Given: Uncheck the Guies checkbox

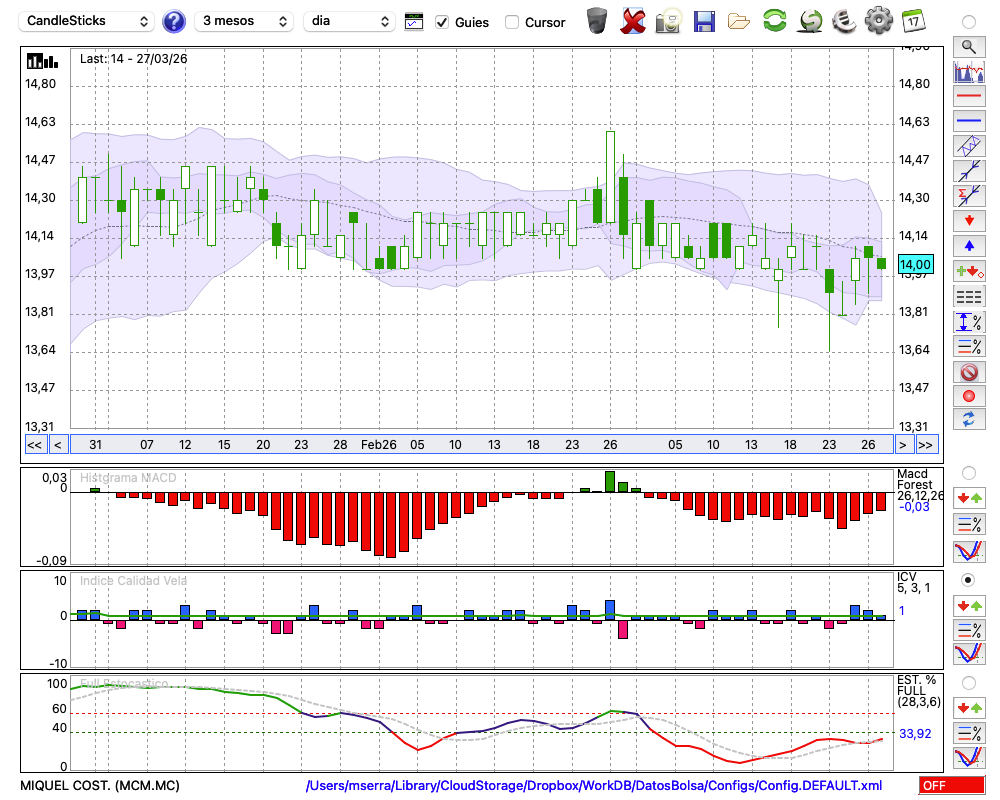Looking at the screenshot, I should tap(442, 22).
